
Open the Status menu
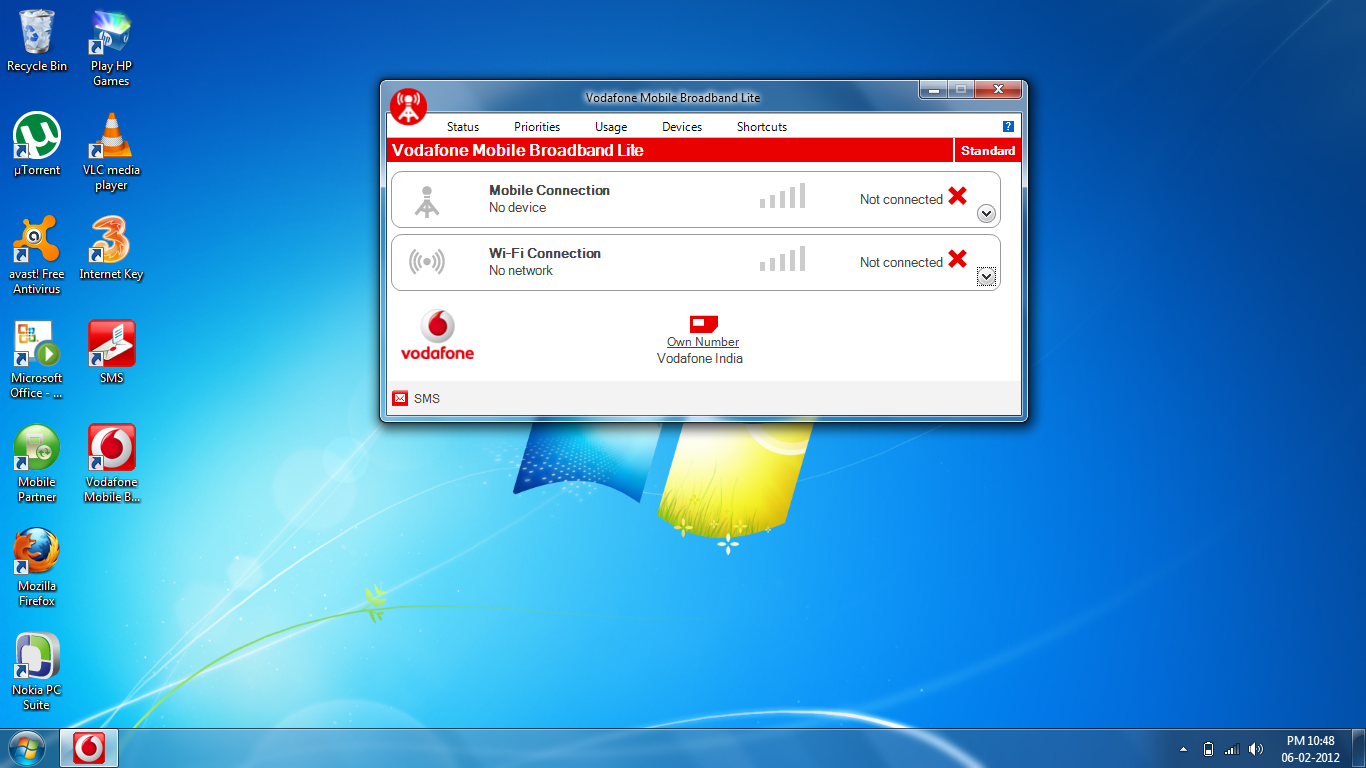coord(463,127)
